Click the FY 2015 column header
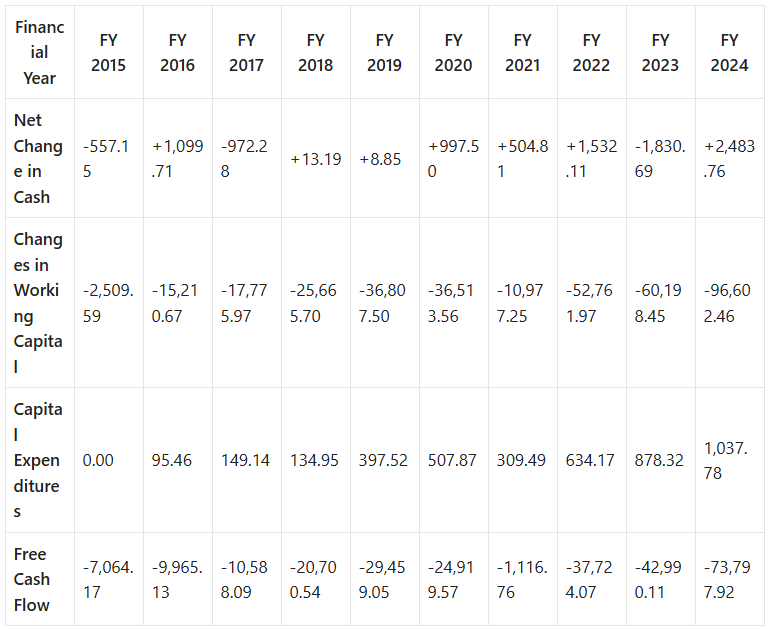This screenshot has height=629, width=769. coord(108,52)
